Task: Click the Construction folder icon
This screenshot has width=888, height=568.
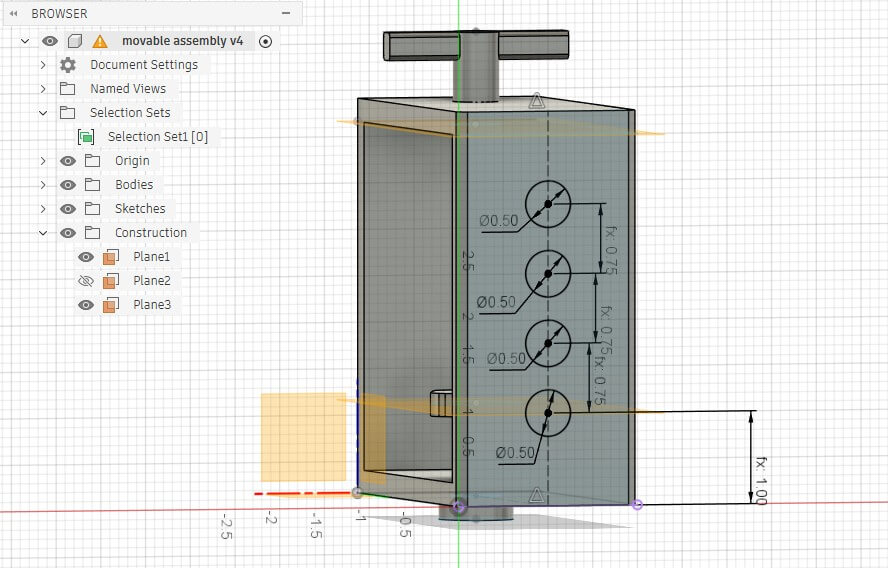Action: click(x=92, y=232)
